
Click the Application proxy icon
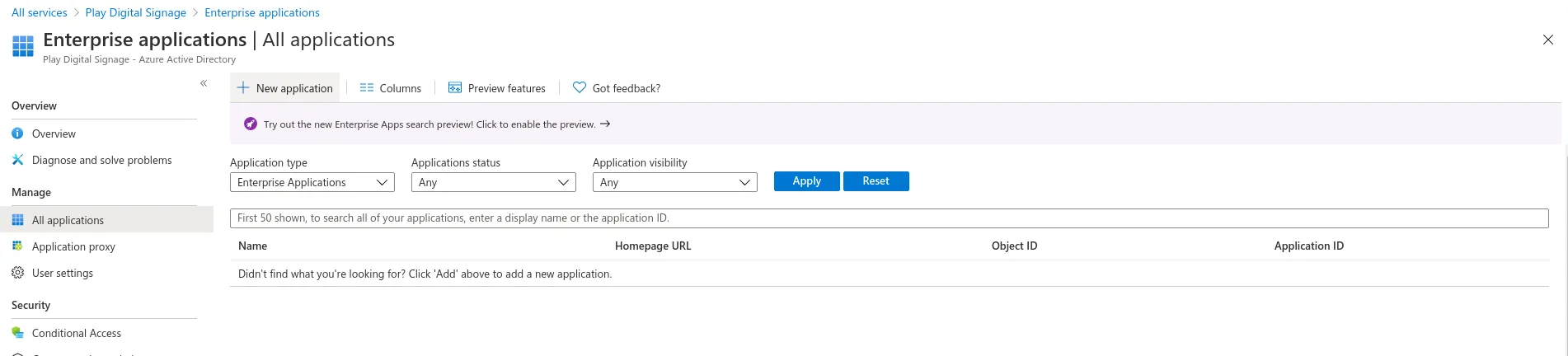pyautogui.click(x=17, y=246)
